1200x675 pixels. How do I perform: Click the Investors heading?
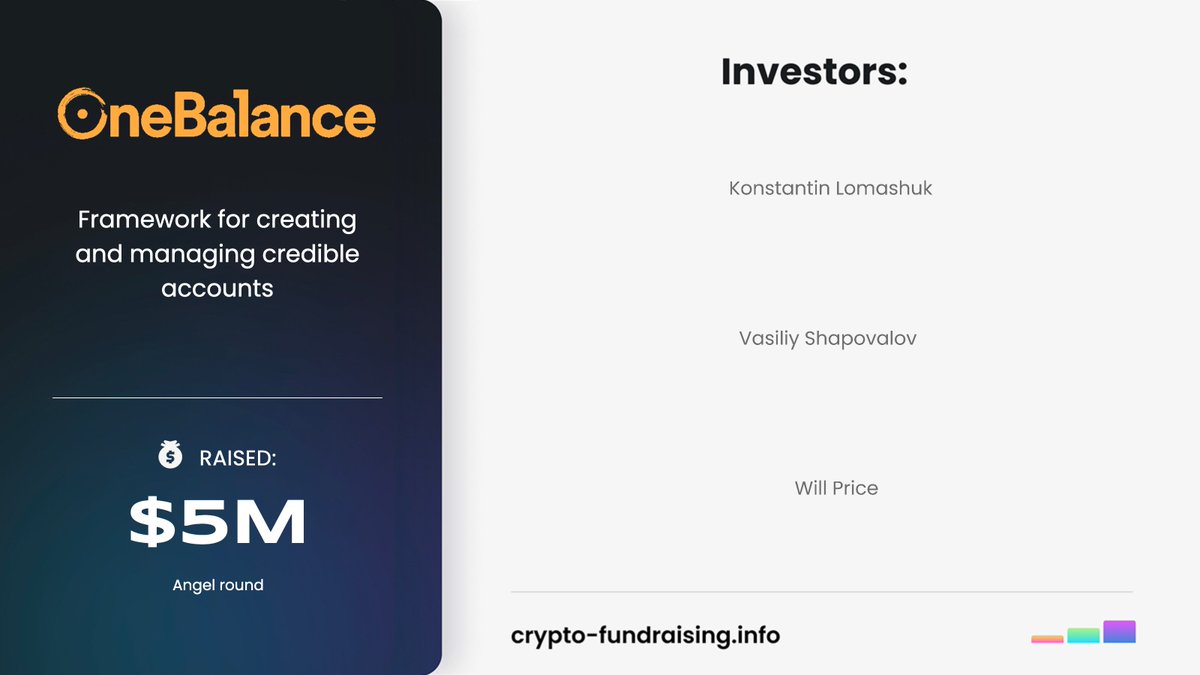click(814, 71)
